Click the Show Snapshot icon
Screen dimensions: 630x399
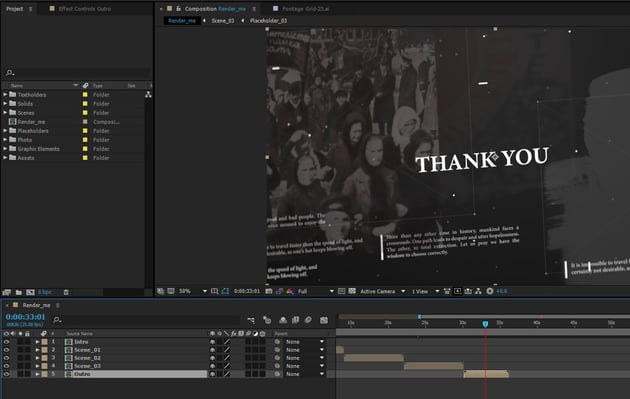[279, 291]
